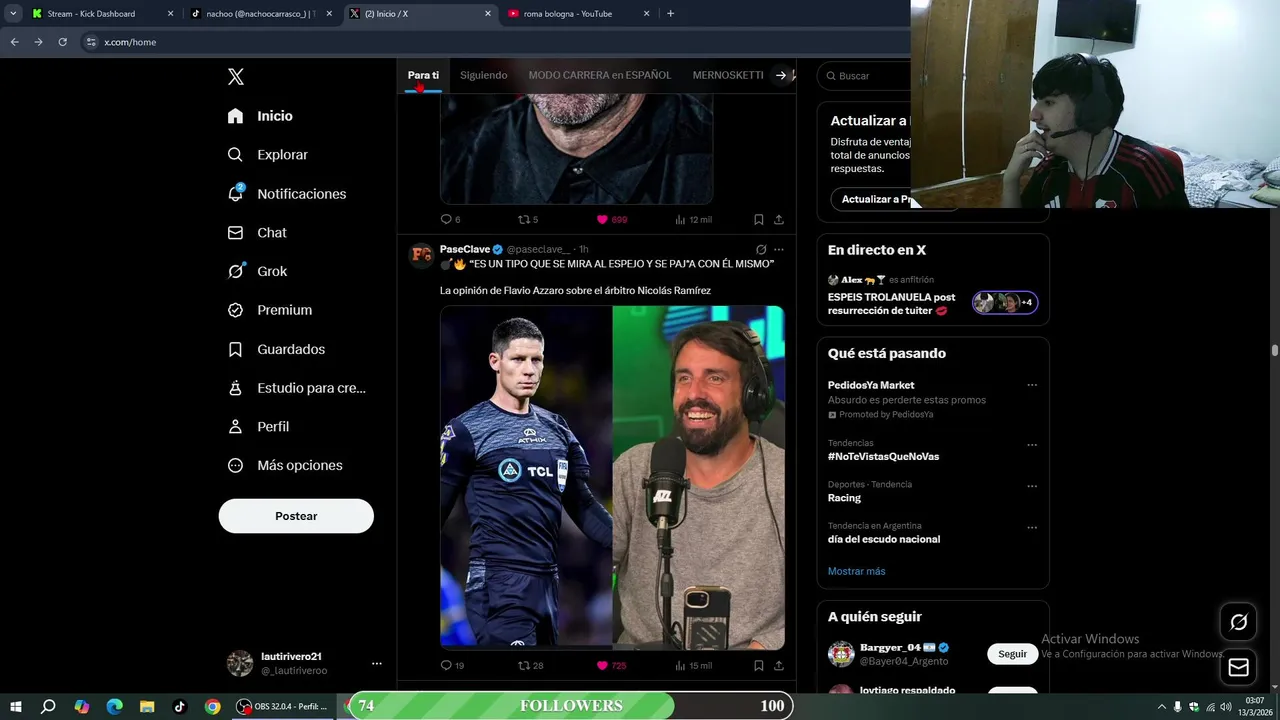Open PaseClave post more options
Image resolution: width=1280 pixels, height=720 pixels.
pyautogui.click(x=779, y=249)
